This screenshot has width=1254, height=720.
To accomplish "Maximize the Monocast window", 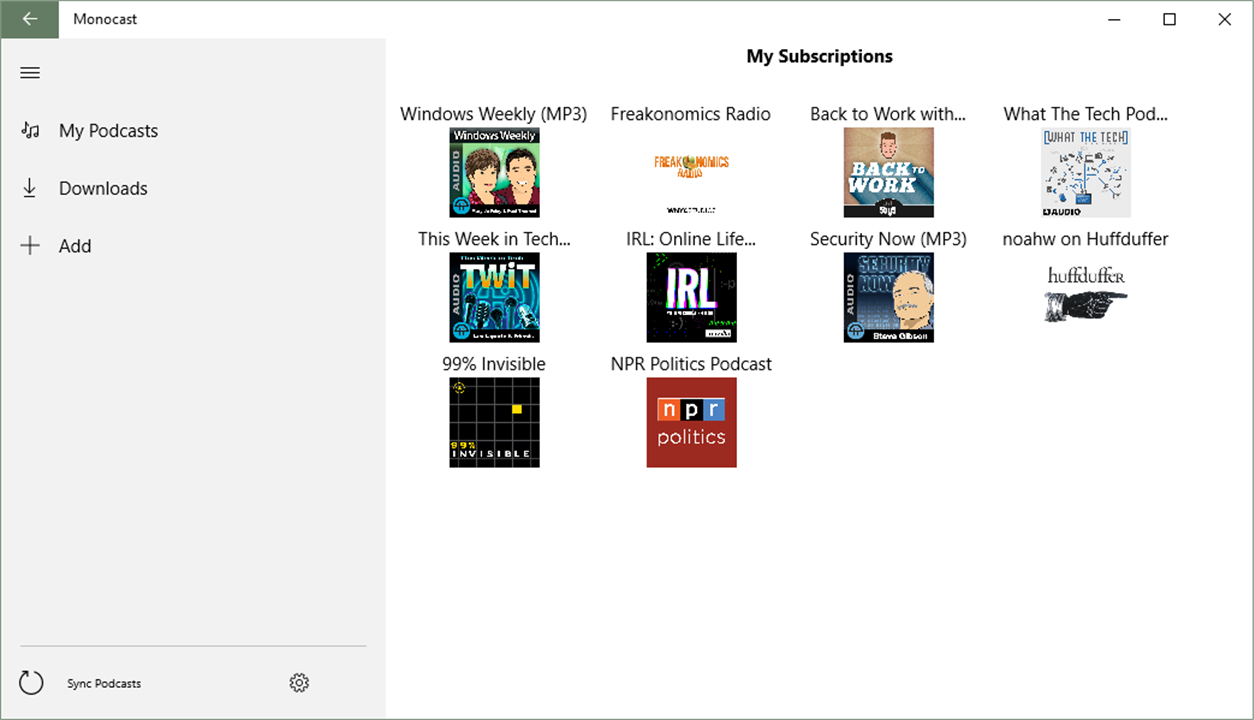I will click(1169, 19).
